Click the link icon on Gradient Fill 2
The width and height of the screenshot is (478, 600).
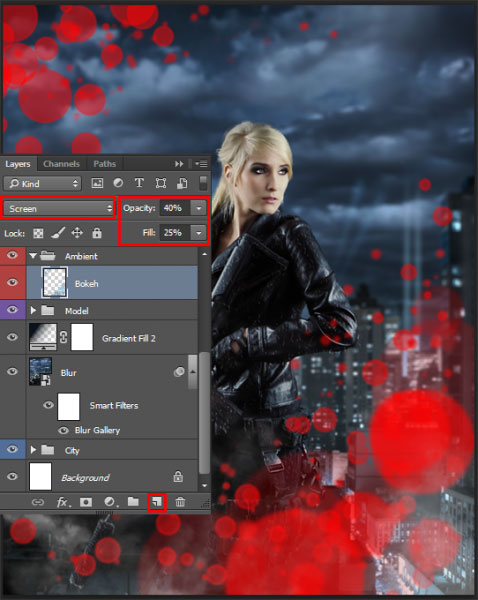click(x=64, y=337)
